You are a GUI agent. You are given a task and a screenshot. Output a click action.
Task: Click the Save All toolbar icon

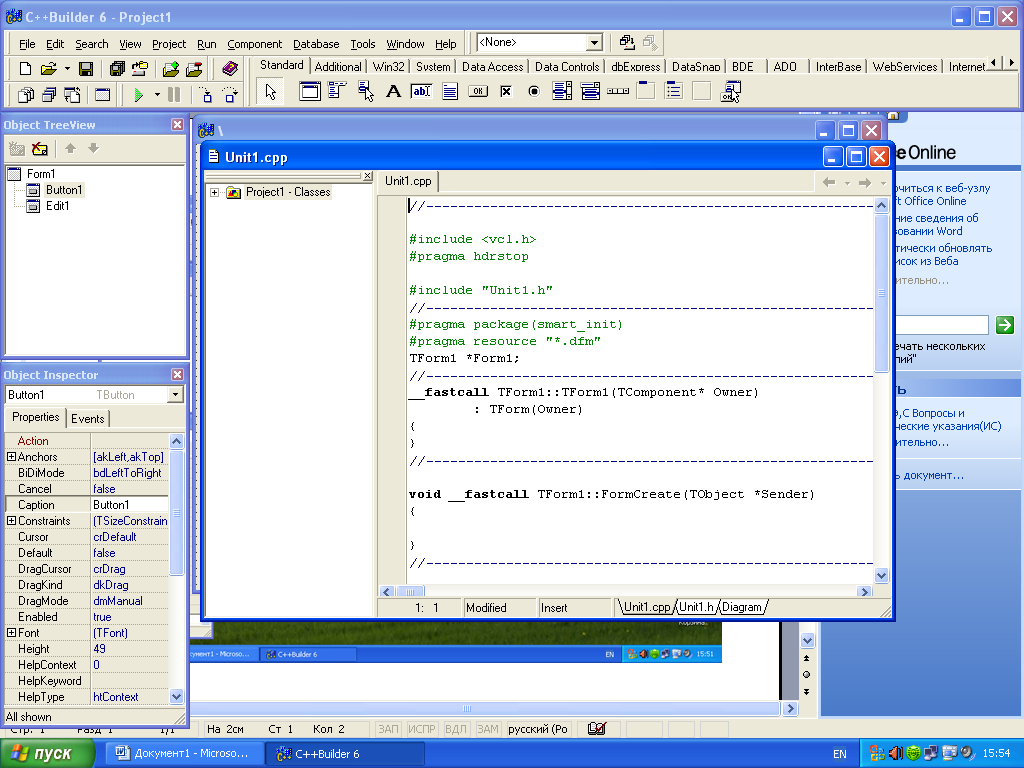tap(118, 69)
